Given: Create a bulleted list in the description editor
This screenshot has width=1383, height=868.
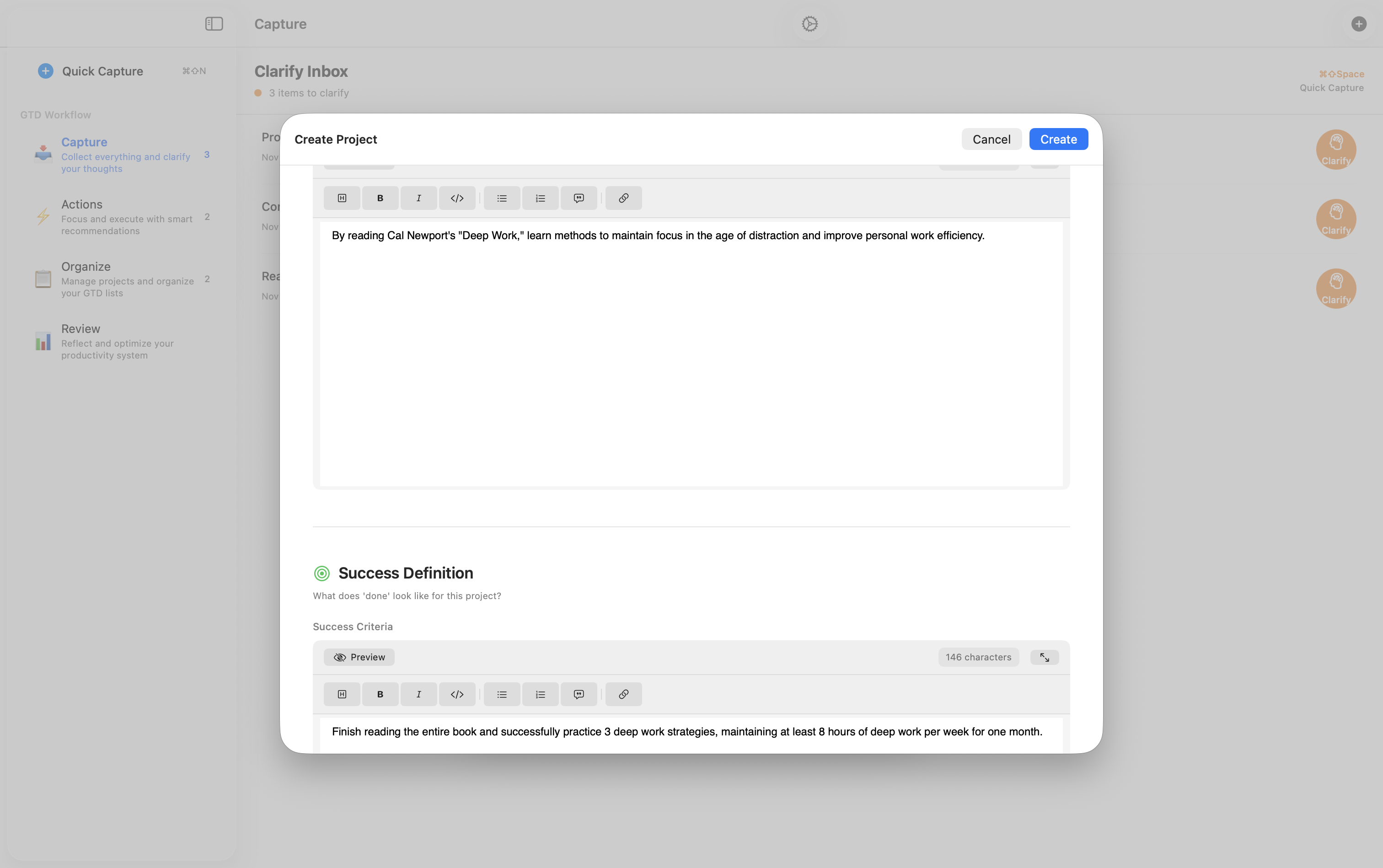Looking at the screenshot, I should (x=502, y=198).
